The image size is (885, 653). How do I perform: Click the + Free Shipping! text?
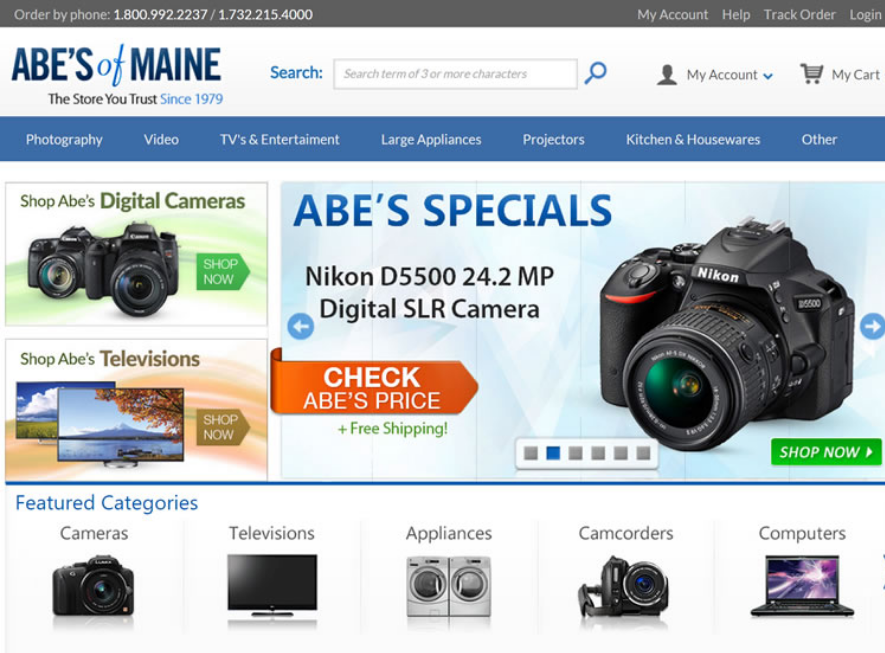393,429
